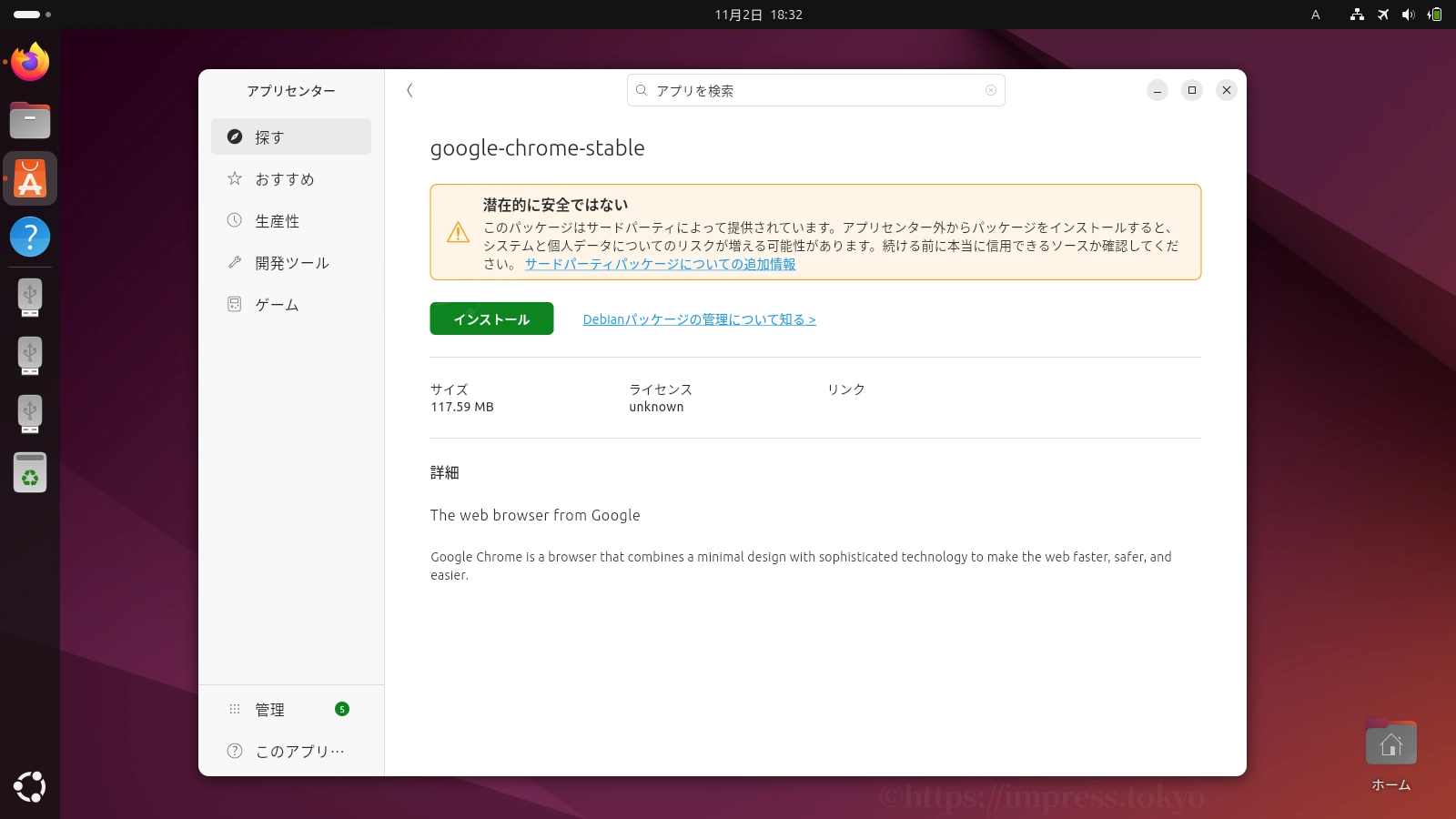Open the サードパーティパッケージについての追加情報 link
This screenshot has height=819, width=1456.
[x=660, y=264]
